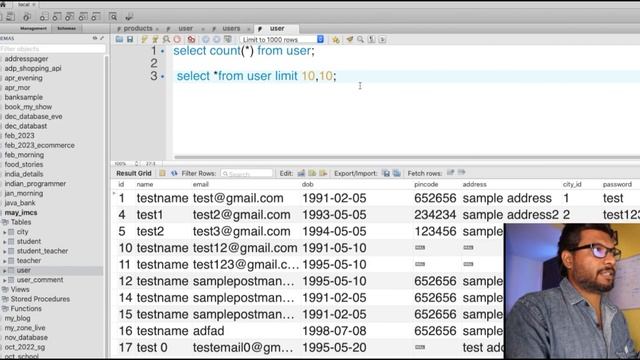
Task: Click the Filter Rows search field
Action: click(247, 173)
